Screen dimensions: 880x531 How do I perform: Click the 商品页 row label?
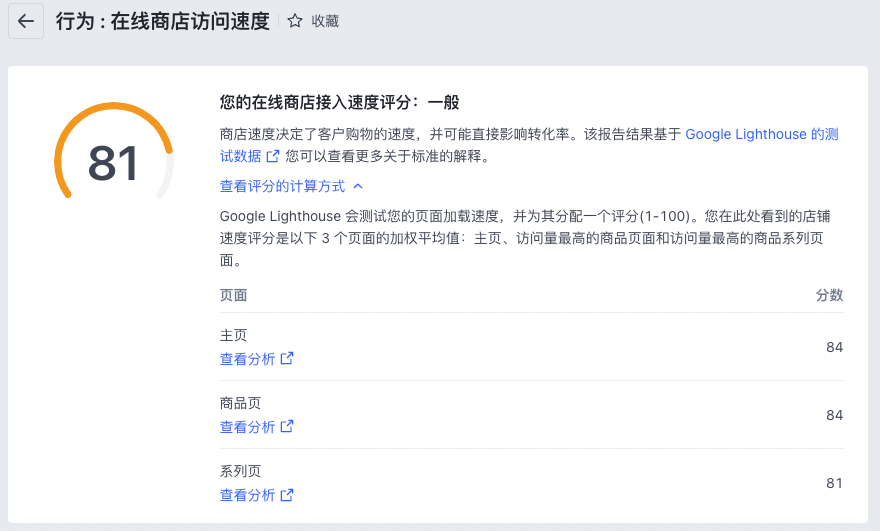pyautogui.click(x=240, y=403)
